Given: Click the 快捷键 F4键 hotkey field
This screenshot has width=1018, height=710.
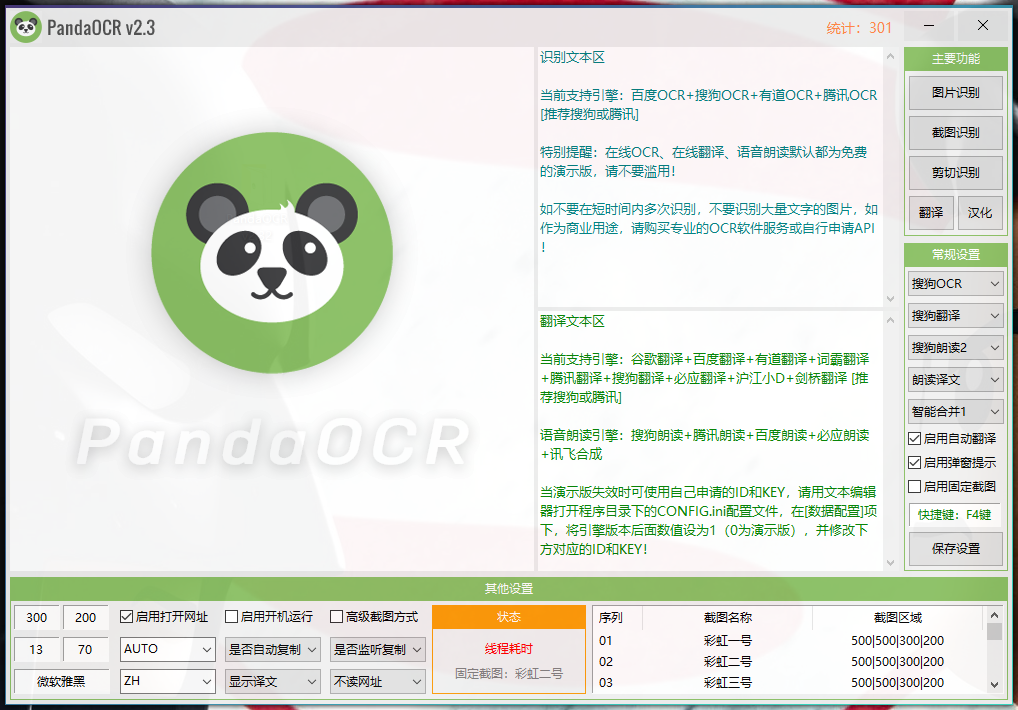Looking at the screenshot, I should [x=954, y=515].
